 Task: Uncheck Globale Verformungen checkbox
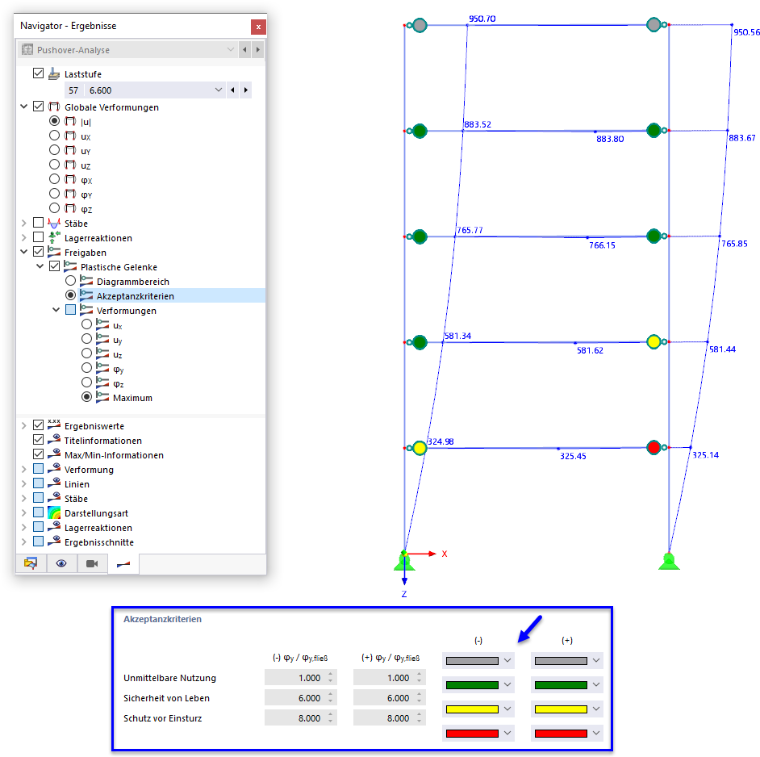tap(38, 106)
